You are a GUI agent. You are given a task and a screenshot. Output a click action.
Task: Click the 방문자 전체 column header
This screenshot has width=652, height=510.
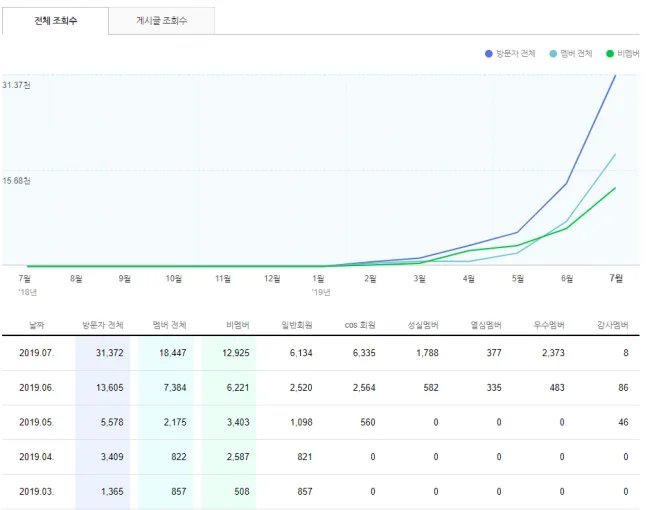(103, 325)
